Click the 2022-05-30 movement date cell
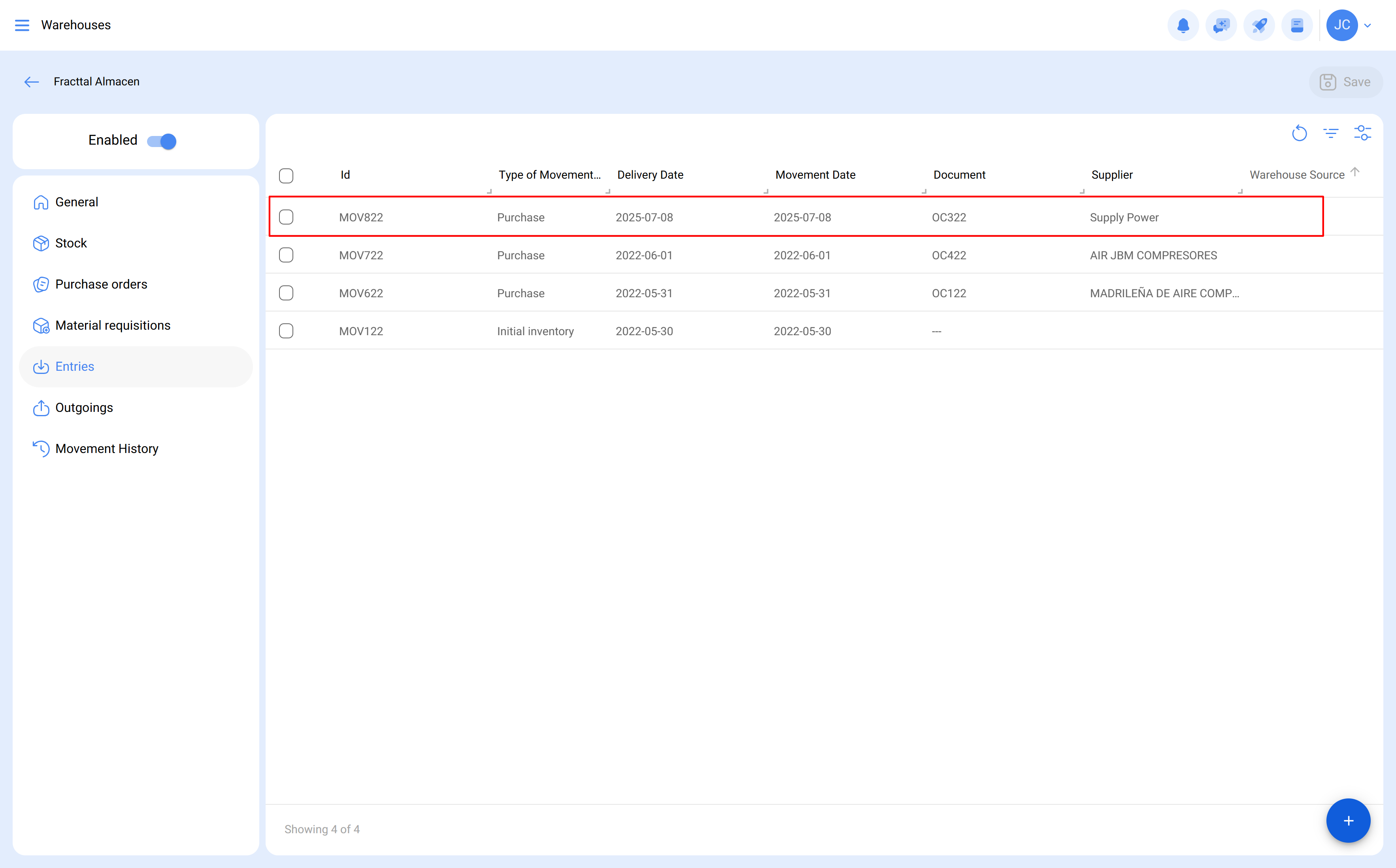This screenshot has height=868, width=1396. (x=802, y=331)
